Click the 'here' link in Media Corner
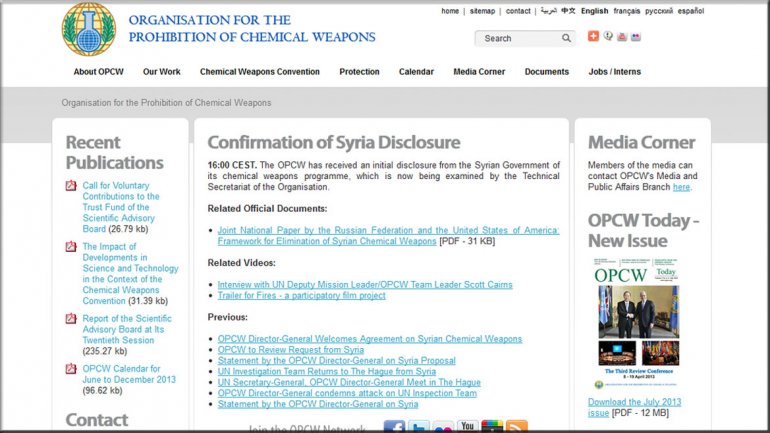 [x=681, y=187]
